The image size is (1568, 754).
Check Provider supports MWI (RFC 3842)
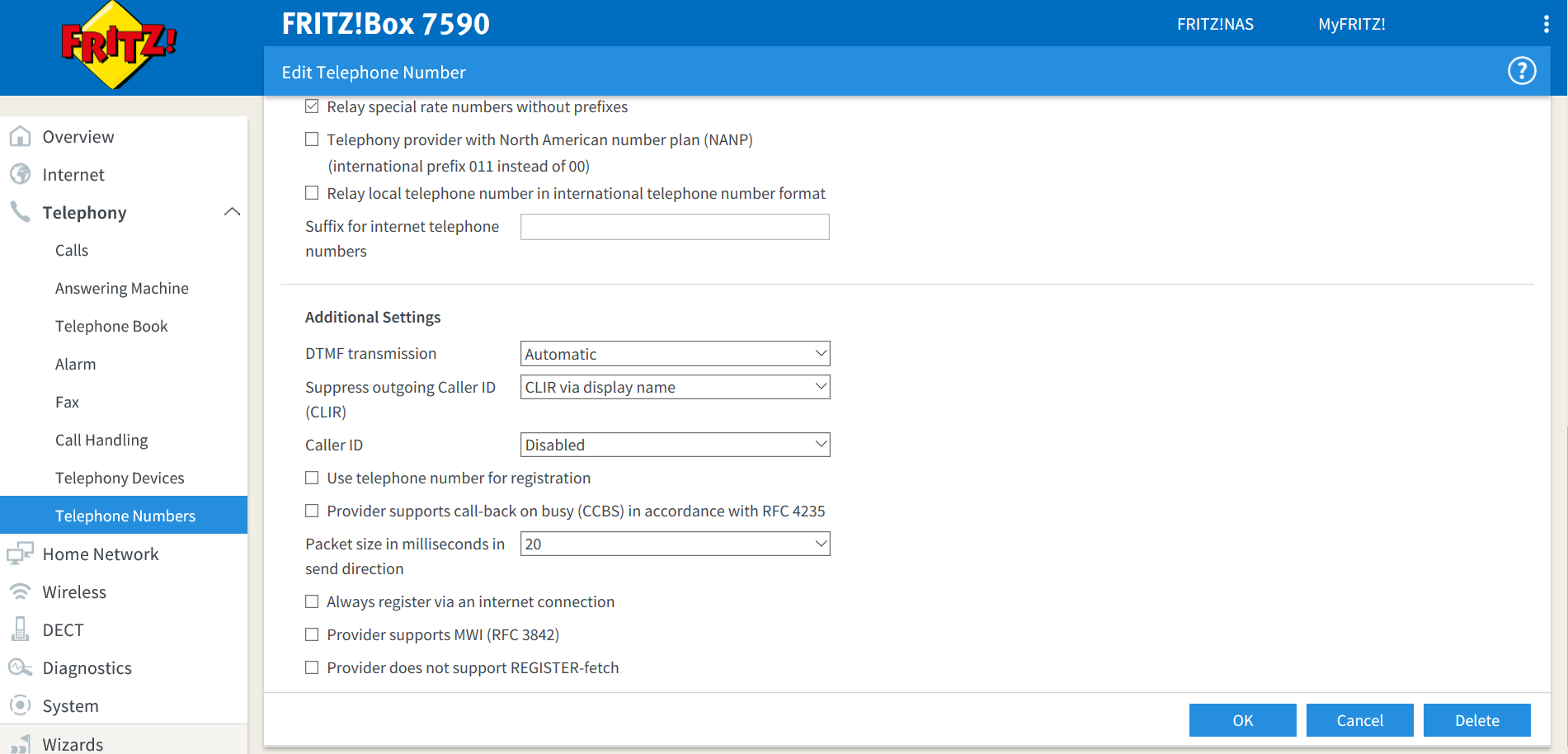coord(312,634)
